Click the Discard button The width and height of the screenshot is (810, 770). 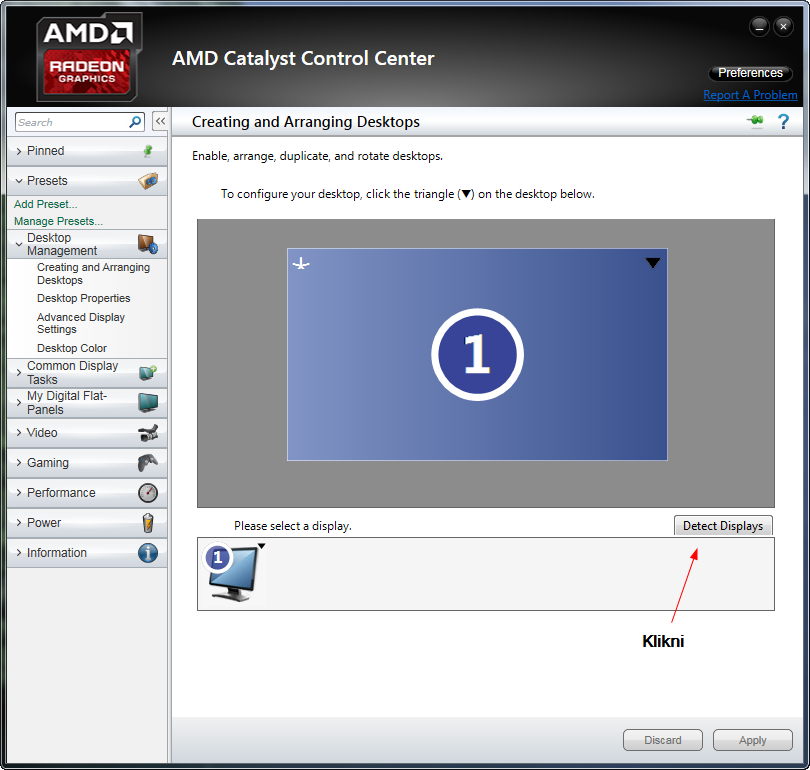click(x=663, y=740)
